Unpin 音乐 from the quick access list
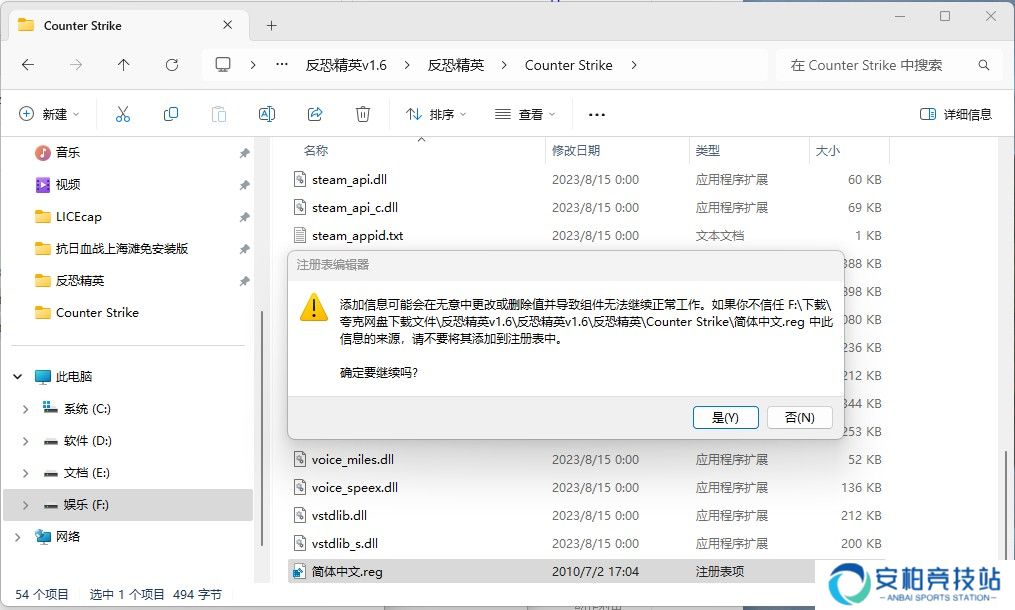The height and width of the screenshot is (610, 1015). click(x=243, y=153)
